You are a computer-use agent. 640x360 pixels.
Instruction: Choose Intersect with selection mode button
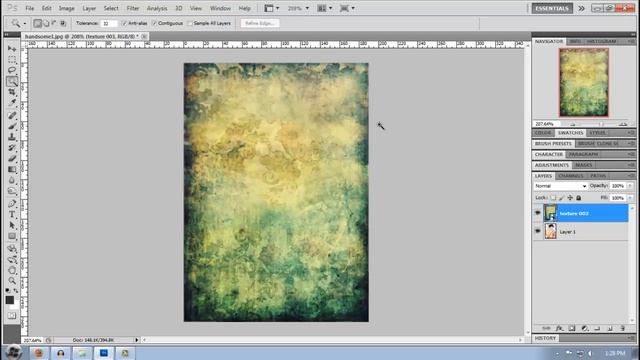pyautogui.click(x=63, y=23)
